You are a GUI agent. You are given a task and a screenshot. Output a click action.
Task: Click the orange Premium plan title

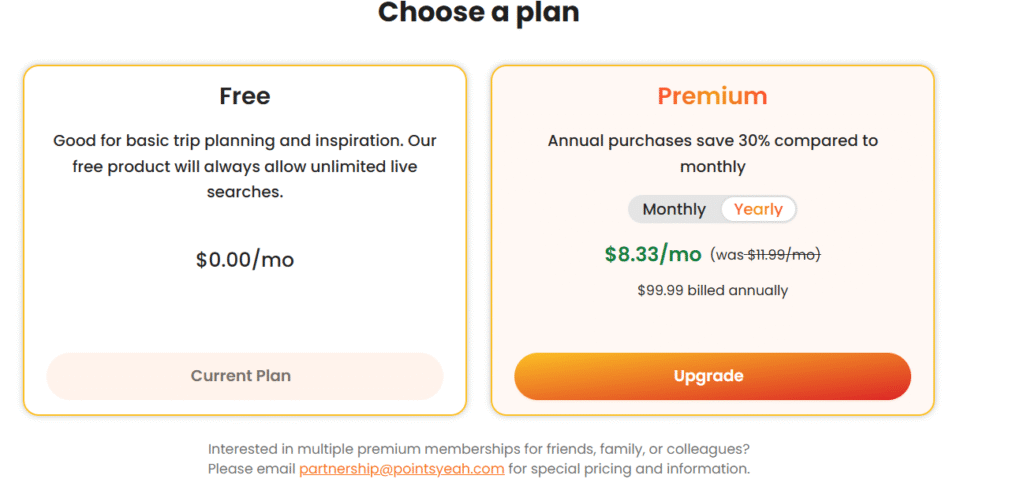pos(712,96)
